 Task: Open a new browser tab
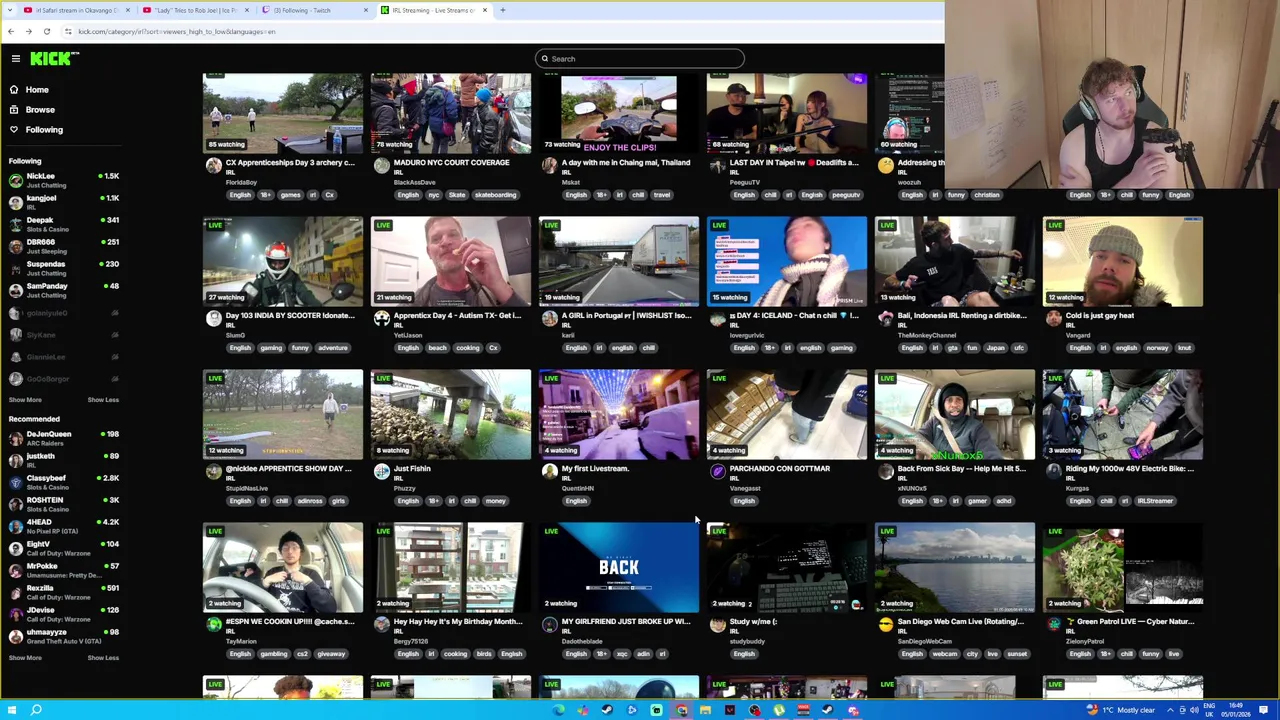click(503, 10)
